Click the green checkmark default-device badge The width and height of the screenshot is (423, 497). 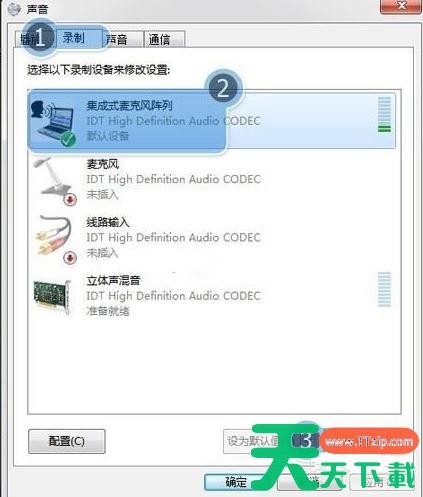68,139
